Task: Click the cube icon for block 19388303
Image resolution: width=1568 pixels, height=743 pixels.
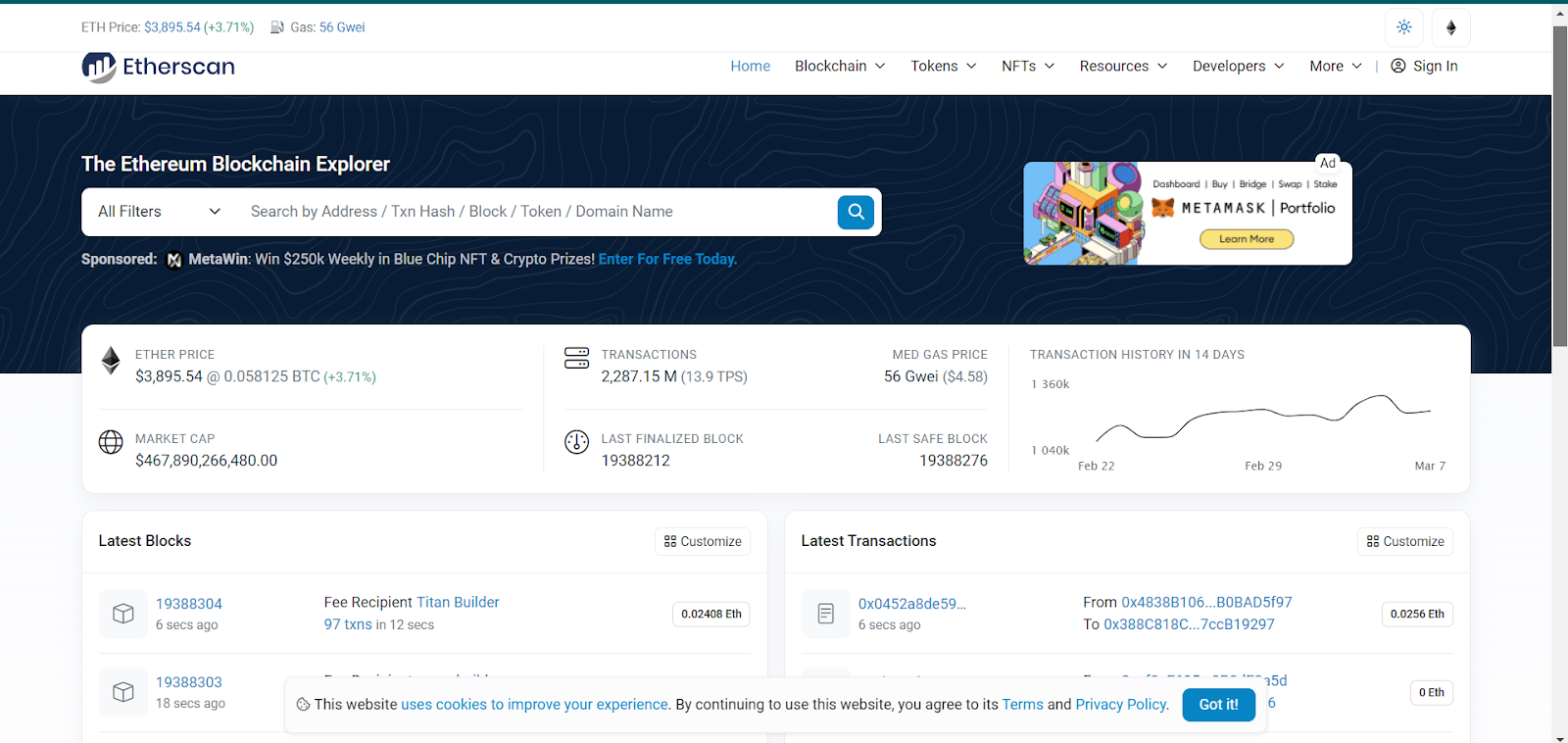Action: pos(123,692)
